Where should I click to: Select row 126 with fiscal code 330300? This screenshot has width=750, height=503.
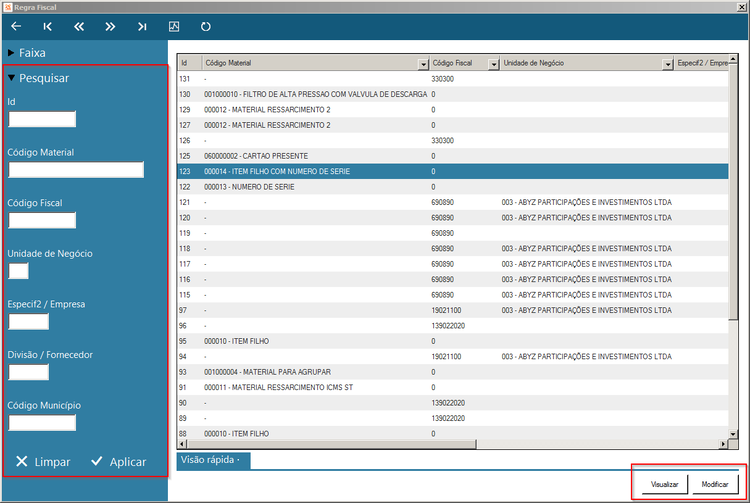tap(452, 141)
